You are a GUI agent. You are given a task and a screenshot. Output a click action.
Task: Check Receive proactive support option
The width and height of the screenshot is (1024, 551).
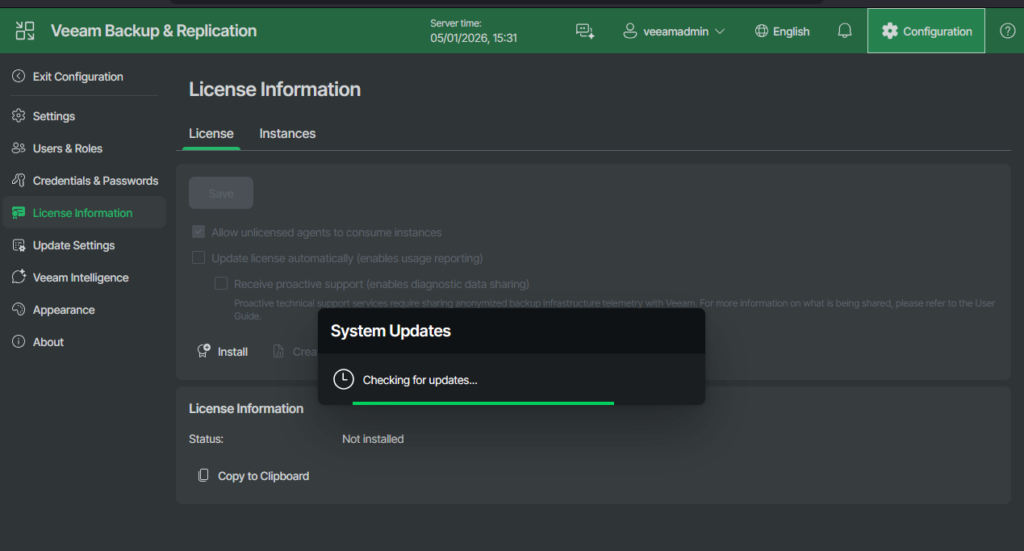[x=221, y=284]
